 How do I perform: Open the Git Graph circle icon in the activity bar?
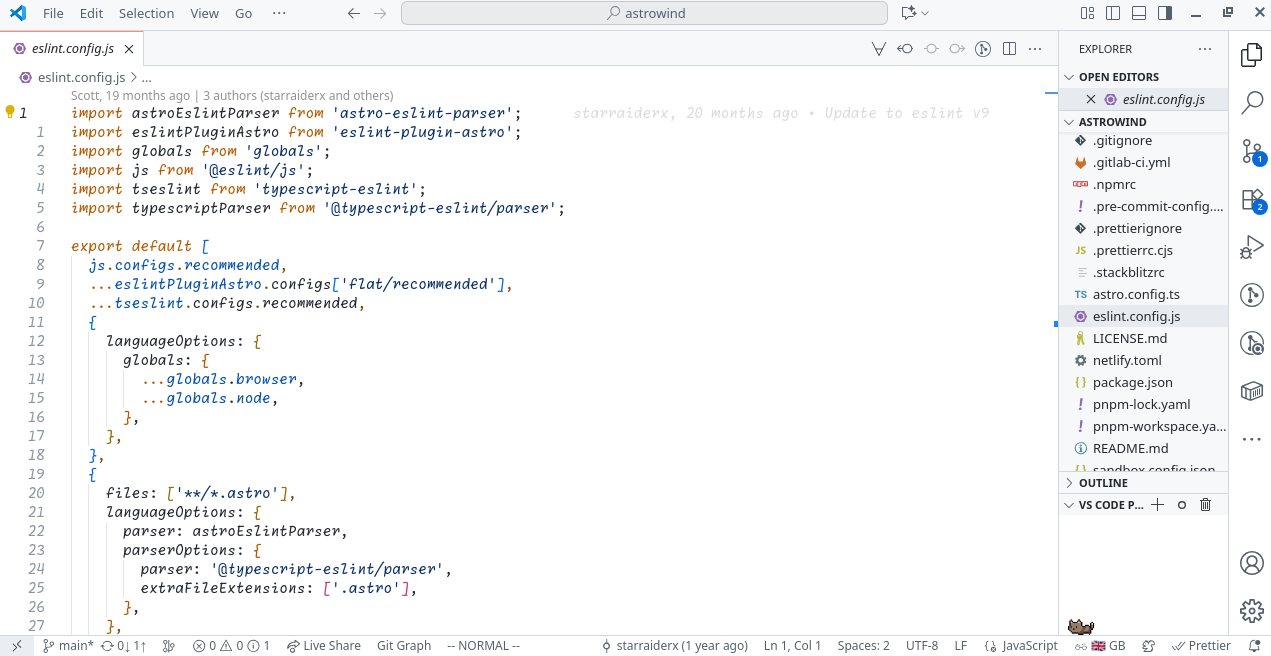1251,295
